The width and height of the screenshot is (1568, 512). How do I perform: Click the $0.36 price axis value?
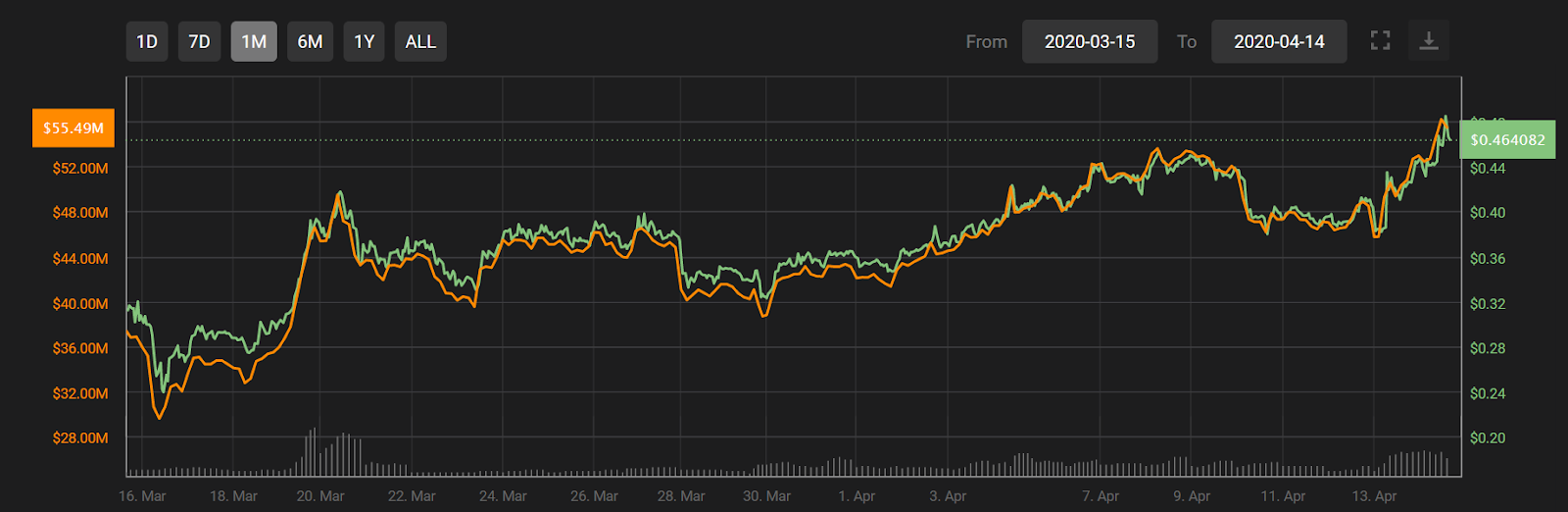coord(1488,258)
